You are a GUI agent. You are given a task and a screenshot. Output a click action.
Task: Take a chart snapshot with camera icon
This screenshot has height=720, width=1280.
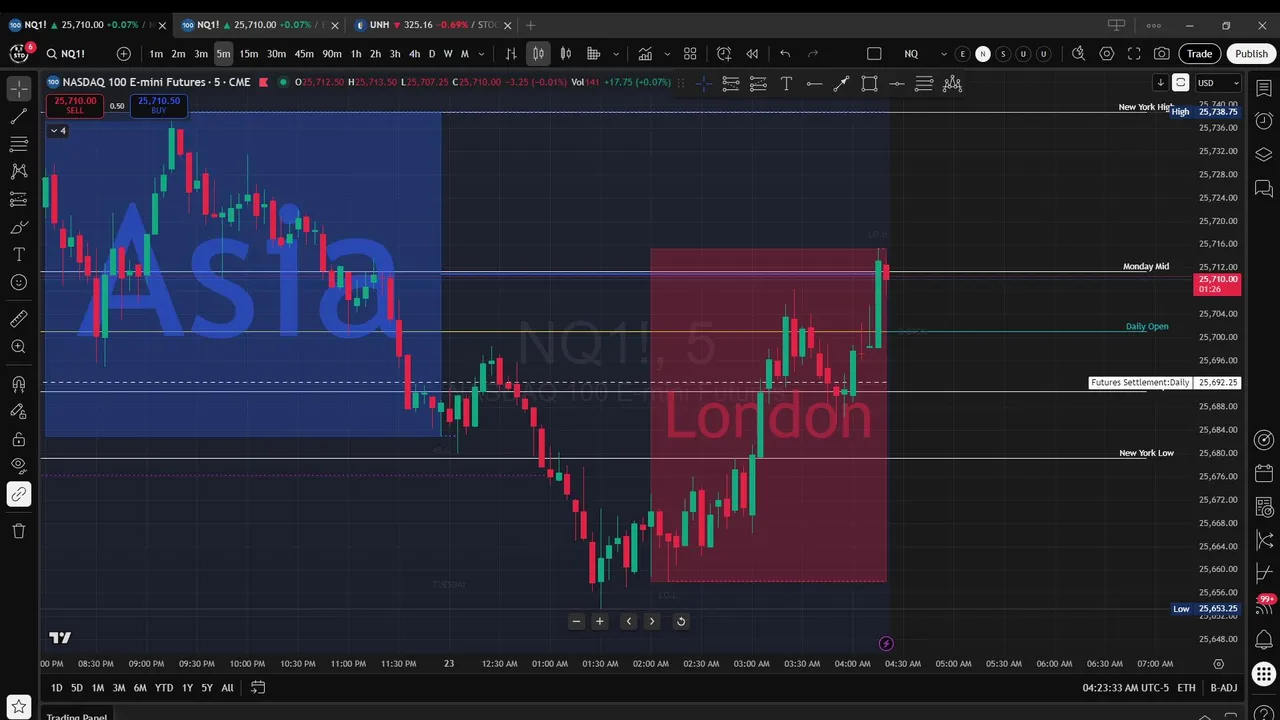click(x=1162, y=54)
